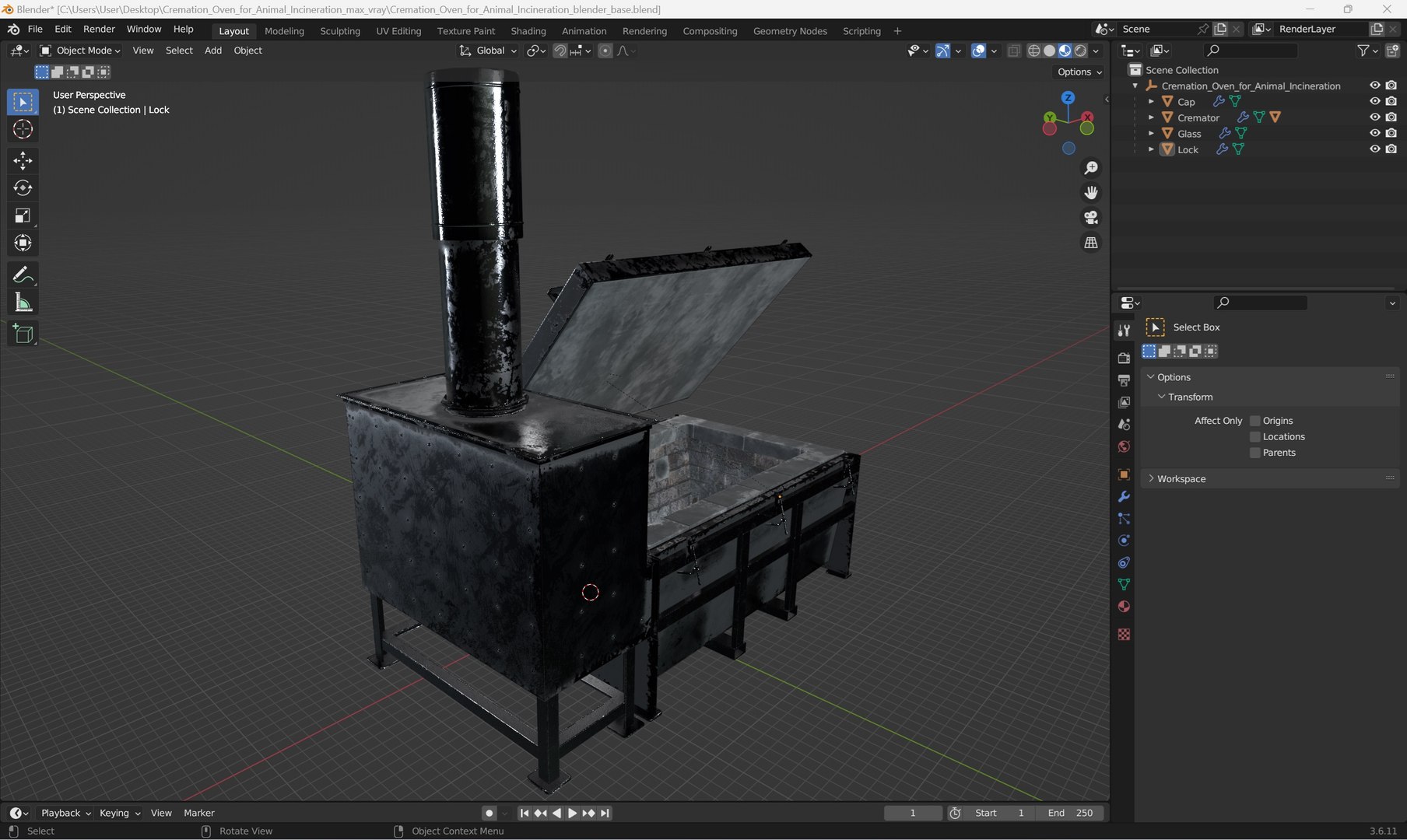Image resolution: width=1407 pixels, height=840 pixels.
Task: Enable Affect Only Parents checkbox
Action: click(x=1254, y=453)
